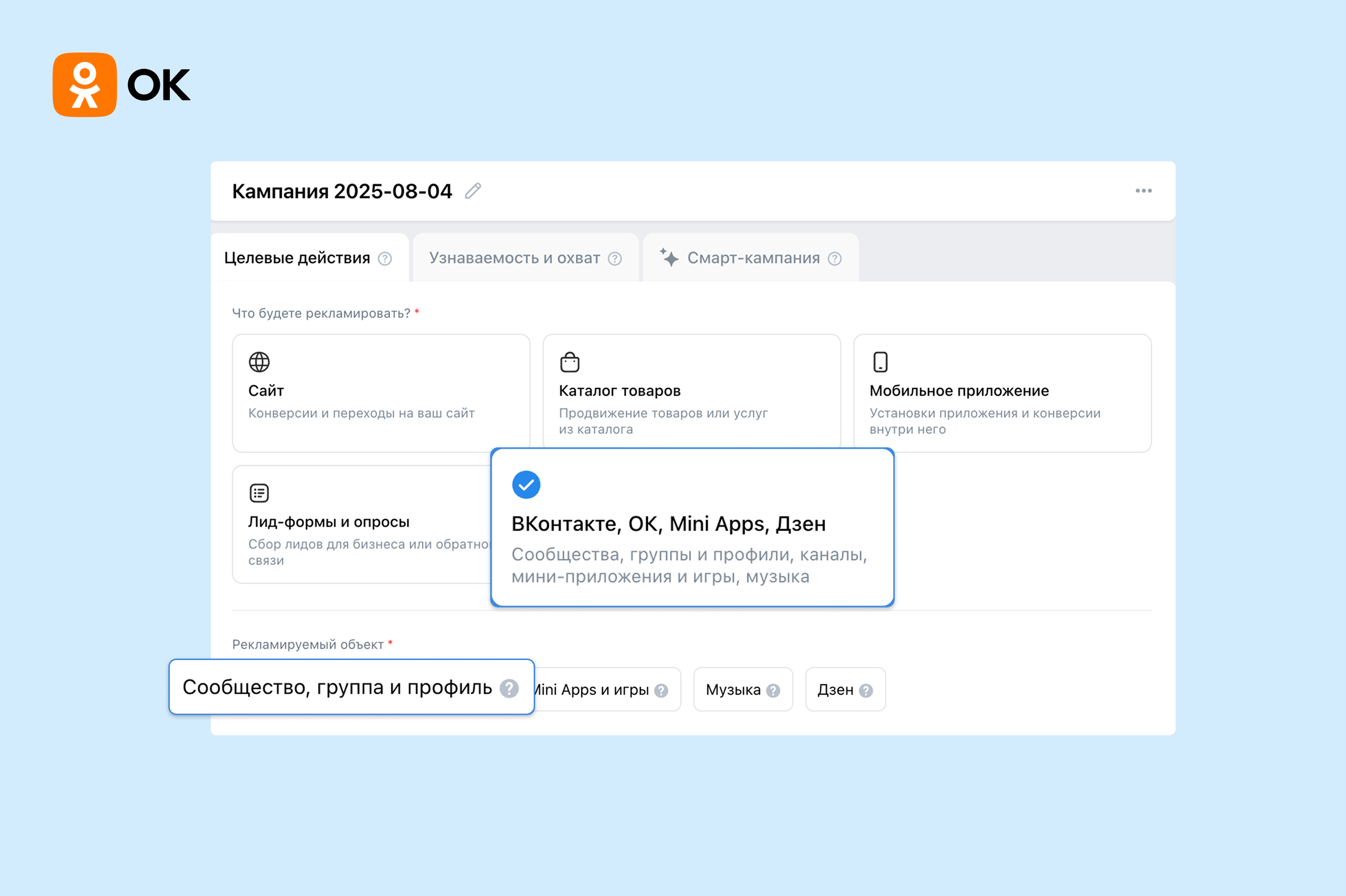Choose Mini Apps и игры object
The width and height of the screenshot is (1346, 896).
[x=608, y=689]
